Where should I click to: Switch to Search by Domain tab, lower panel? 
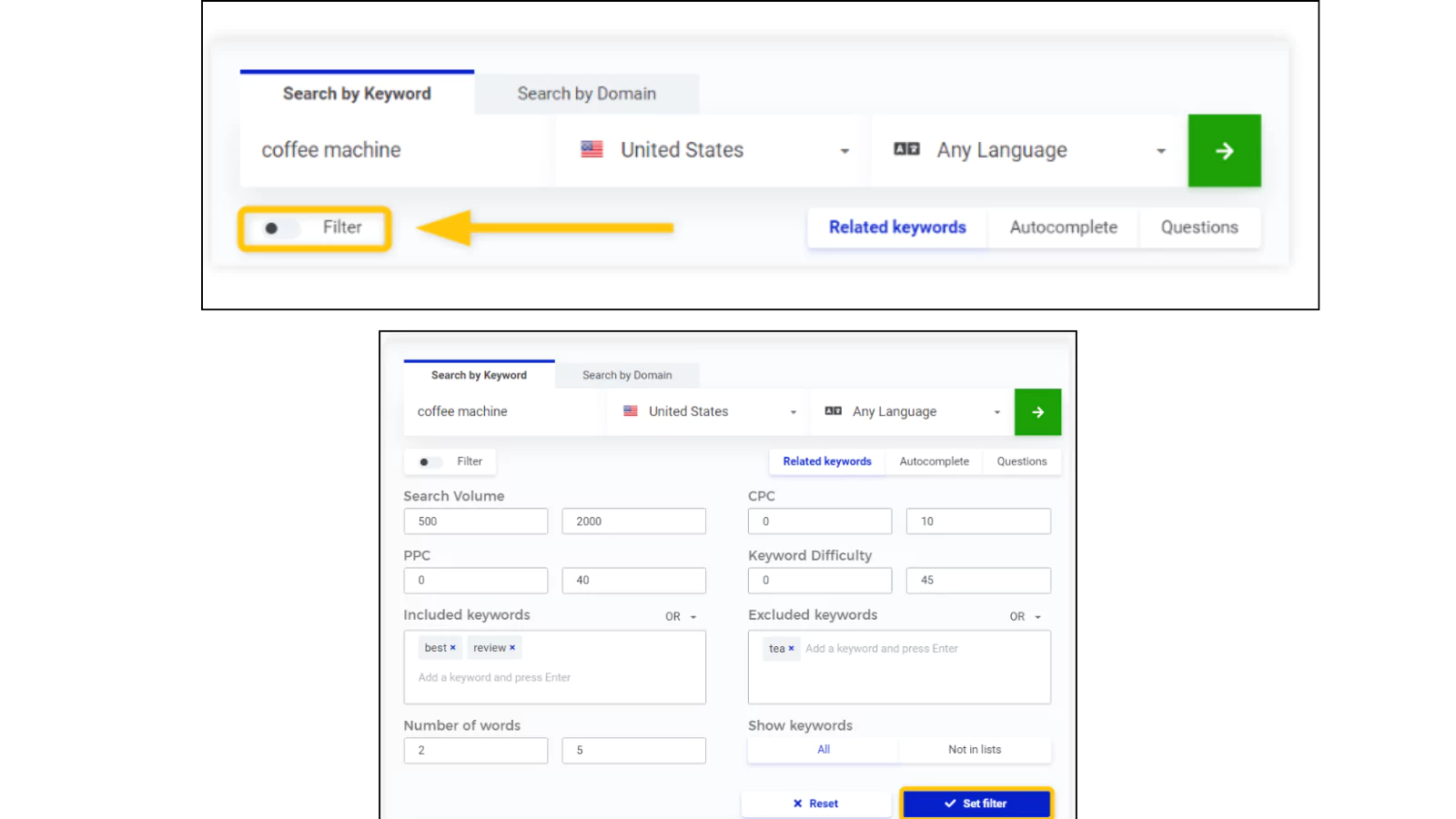(x=627, y=375)
